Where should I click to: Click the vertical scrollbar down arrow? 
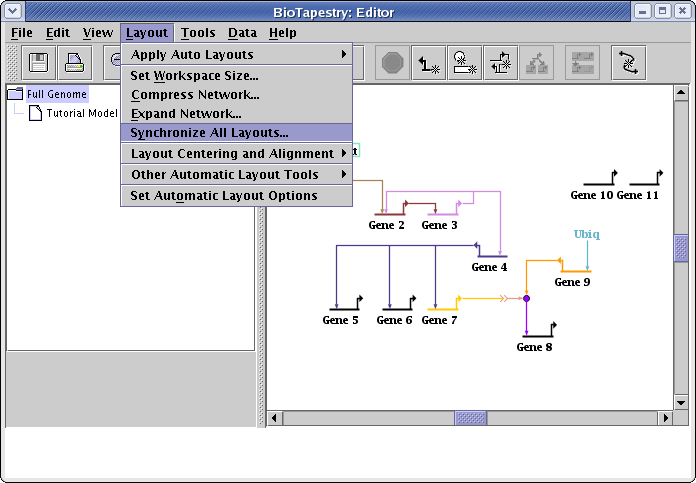[x=681, y=401]
